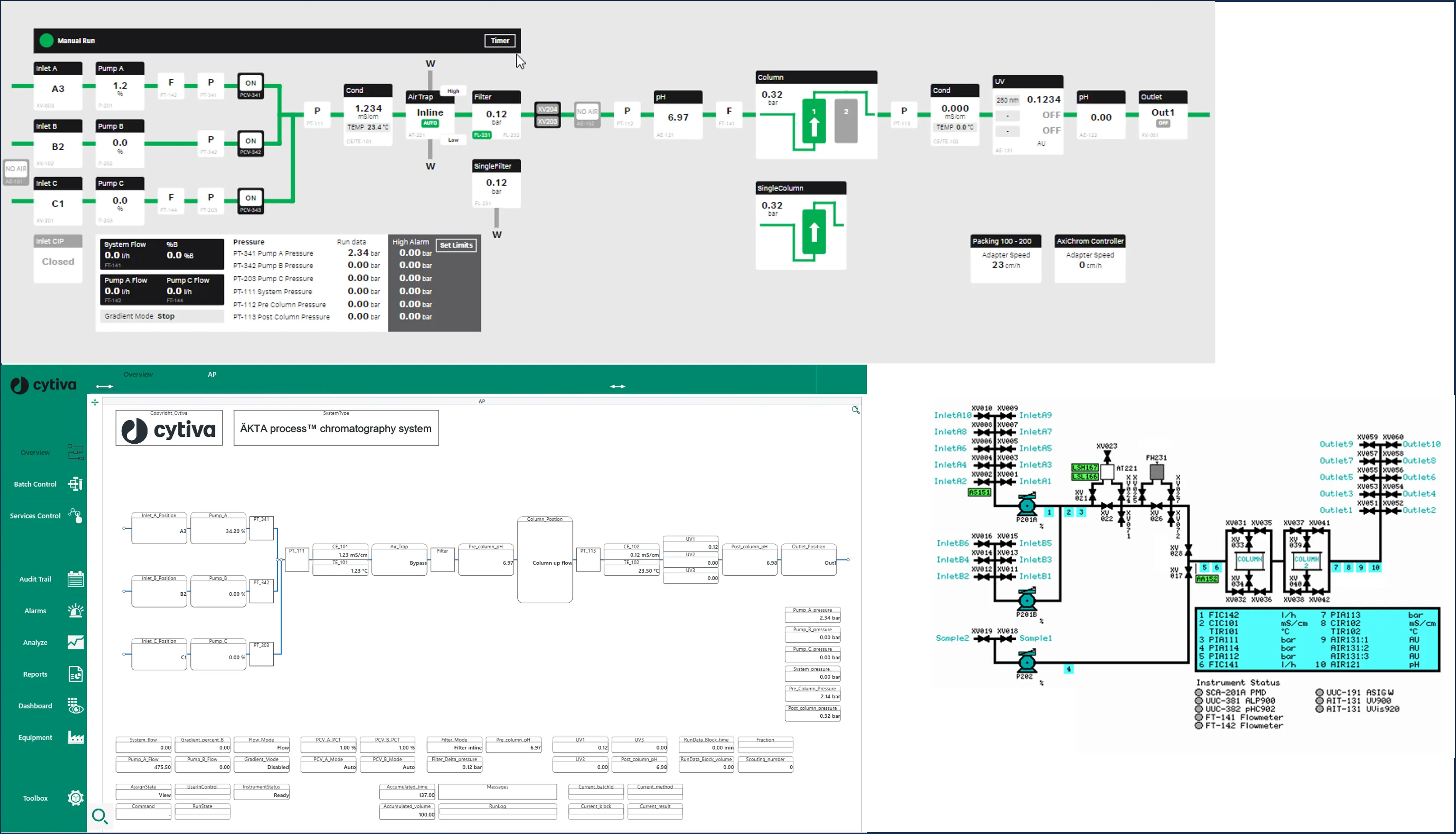Open the UV 280 nm wavelength selector
The width and height of the screenshot is (1456, 834).
(x=1008, y=100)
